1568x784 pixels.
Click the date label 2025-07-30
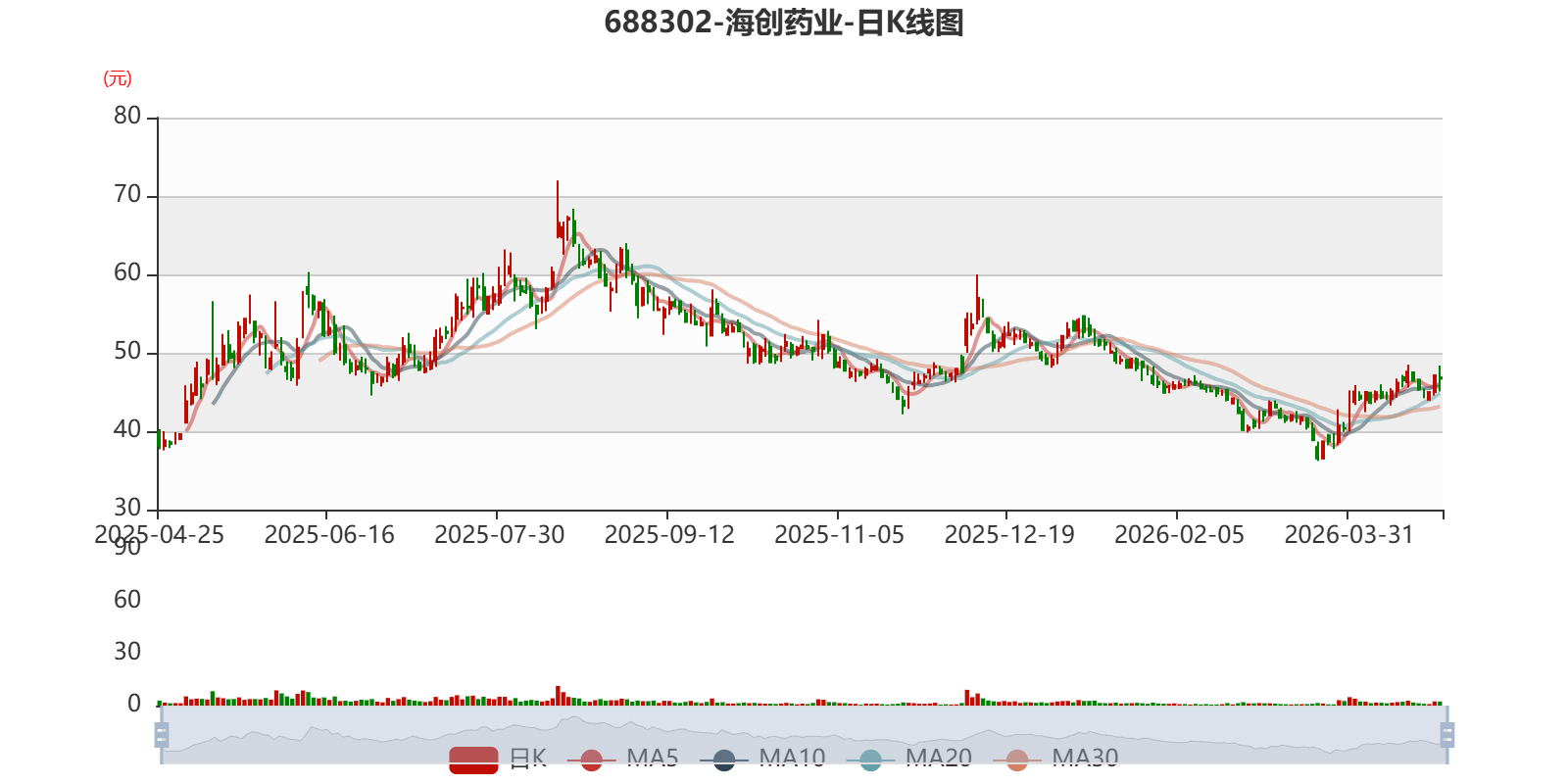click(x=500, y=535)
